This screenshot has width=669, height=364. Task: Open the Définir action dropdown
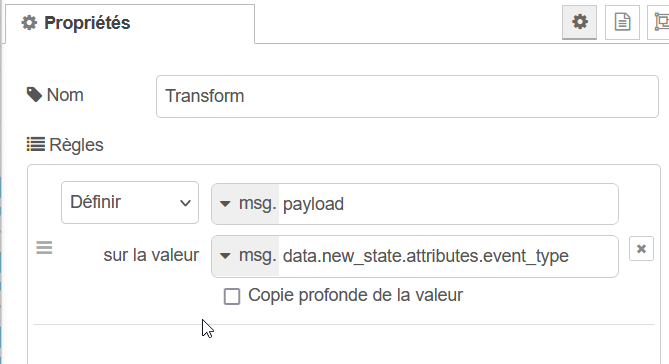pyautogui.click(x=130, y=202)
